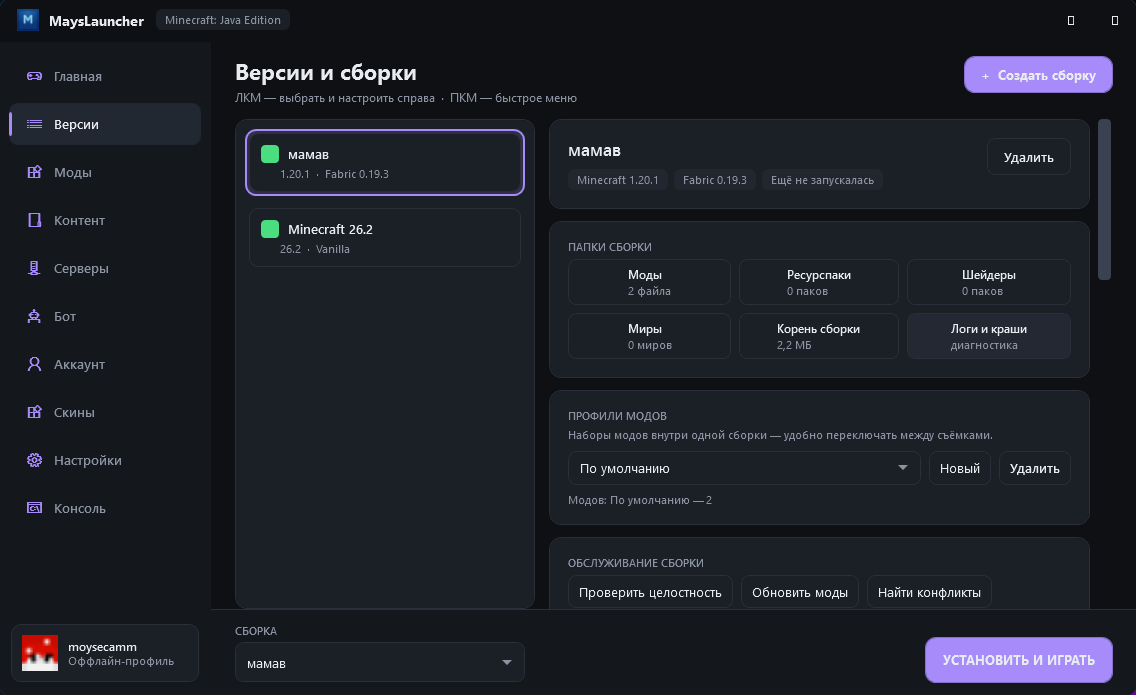Click Создать сборку button

tap(1038, 75)
